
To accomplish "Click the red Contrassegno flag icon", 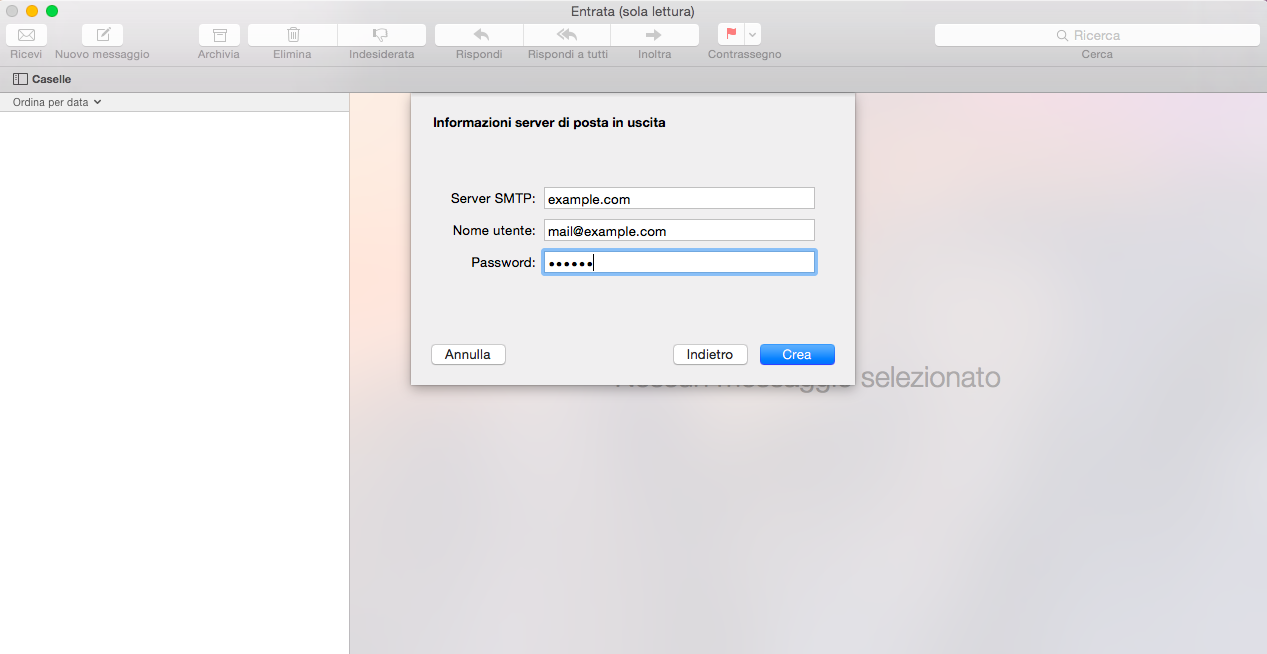I will click(x=731, y=35).
